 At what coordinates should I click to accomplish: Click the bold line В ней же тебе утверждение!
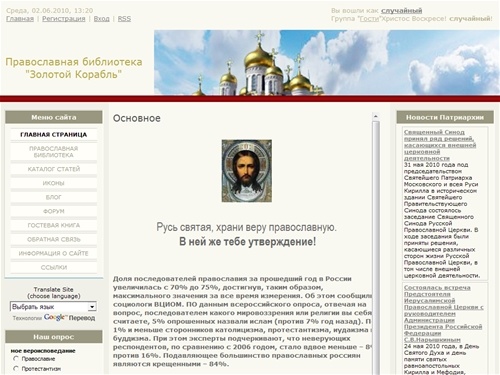click(247, 241)
